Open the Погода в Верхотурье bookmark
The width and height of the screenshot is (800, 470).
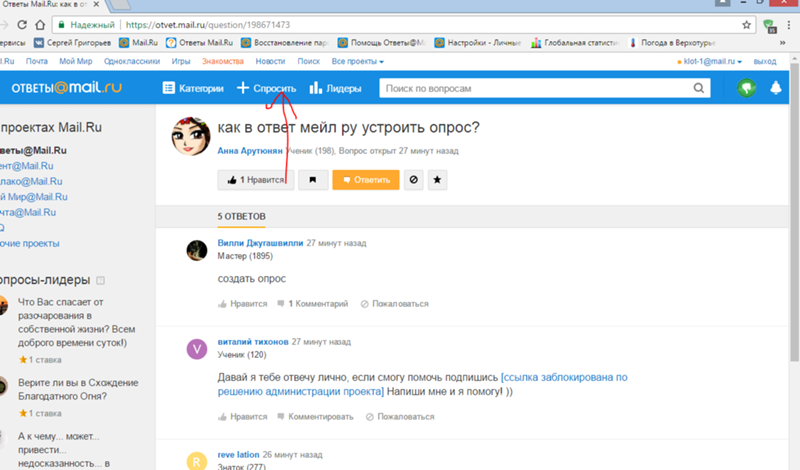click(x=672, y=43)
